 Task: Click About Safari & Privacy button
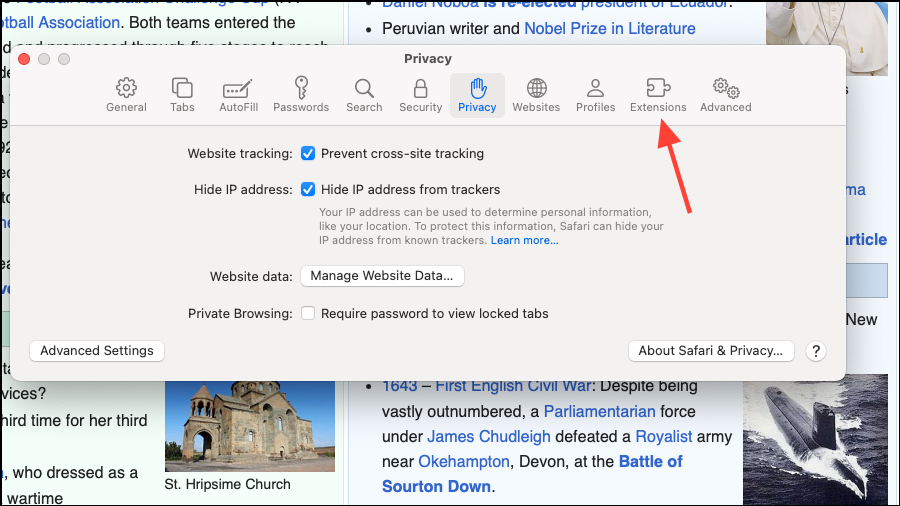point(711,351)
